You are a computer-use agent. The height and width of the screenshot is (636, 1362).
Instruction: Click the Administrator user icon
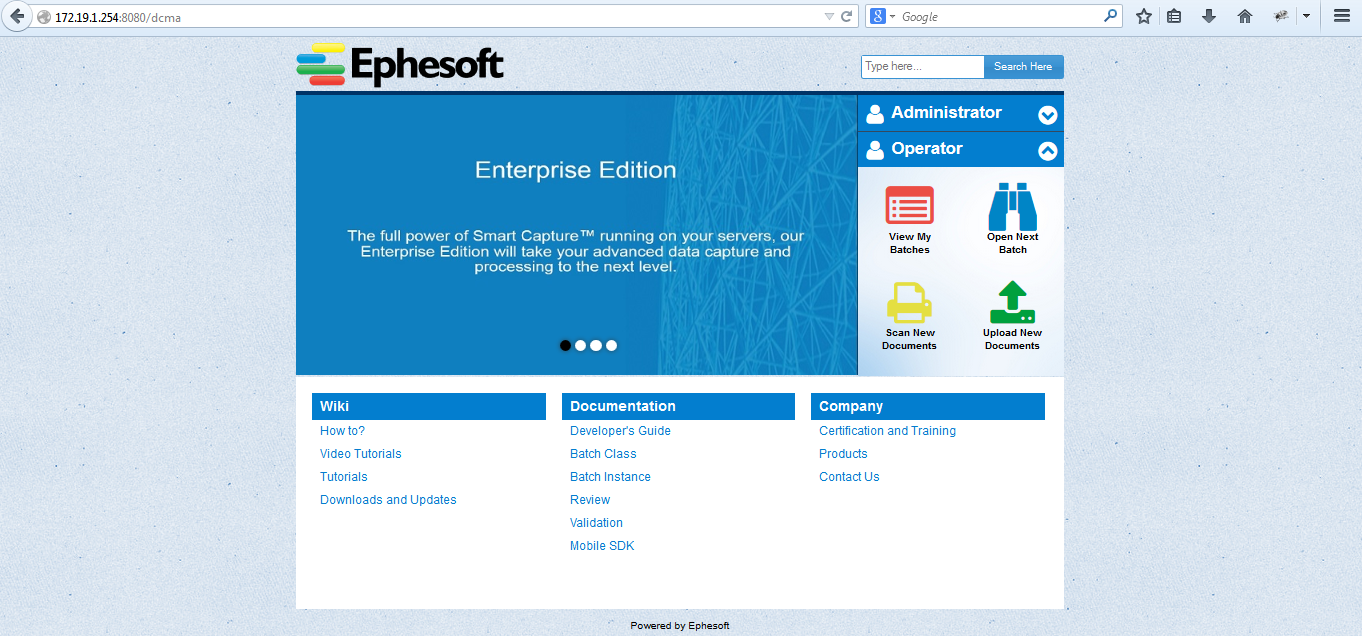tap(875, 114)
